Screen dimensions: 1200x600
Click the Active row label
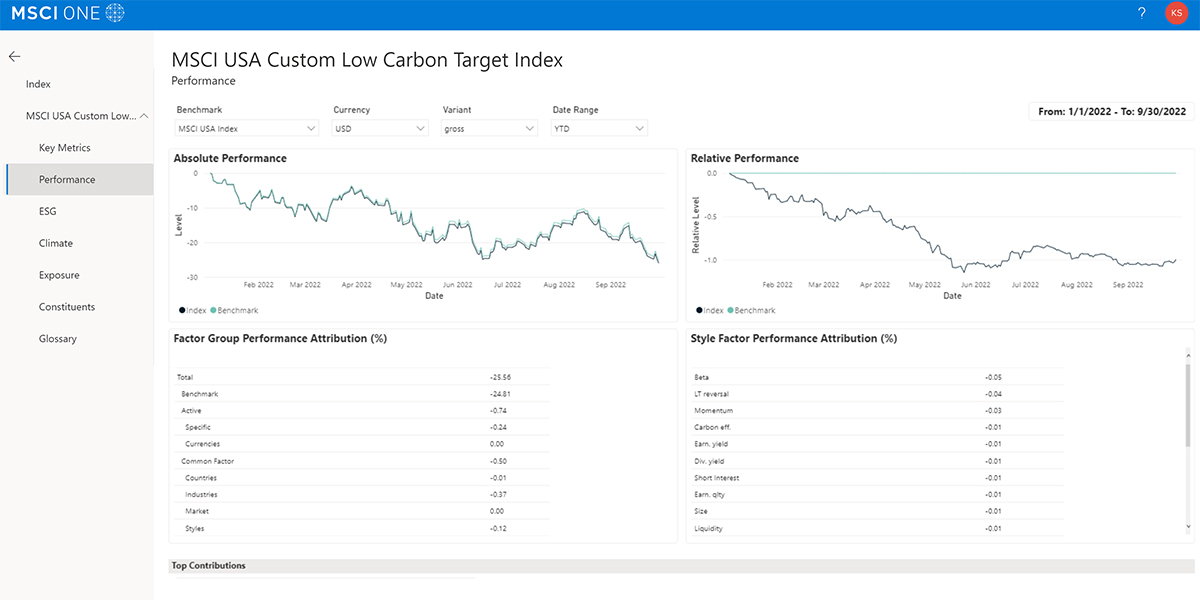[x=190, y=411]
